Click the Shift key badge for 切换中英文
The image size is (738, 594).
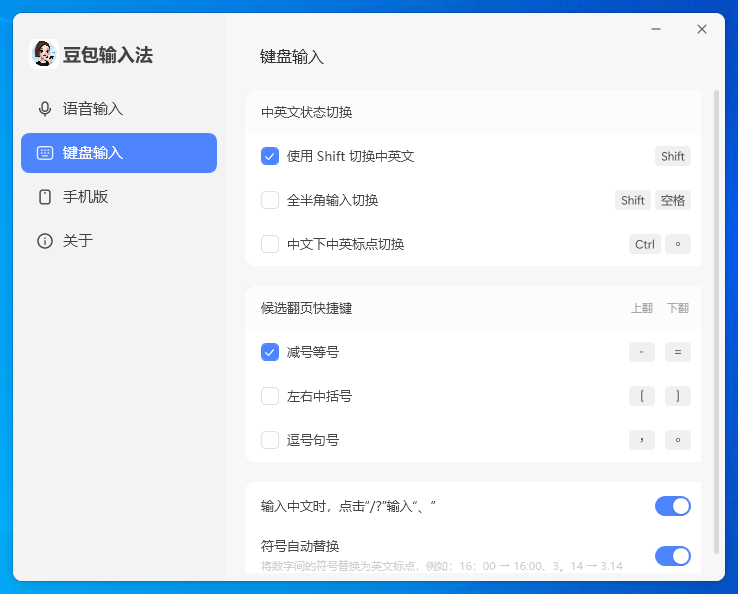point(673,156)
